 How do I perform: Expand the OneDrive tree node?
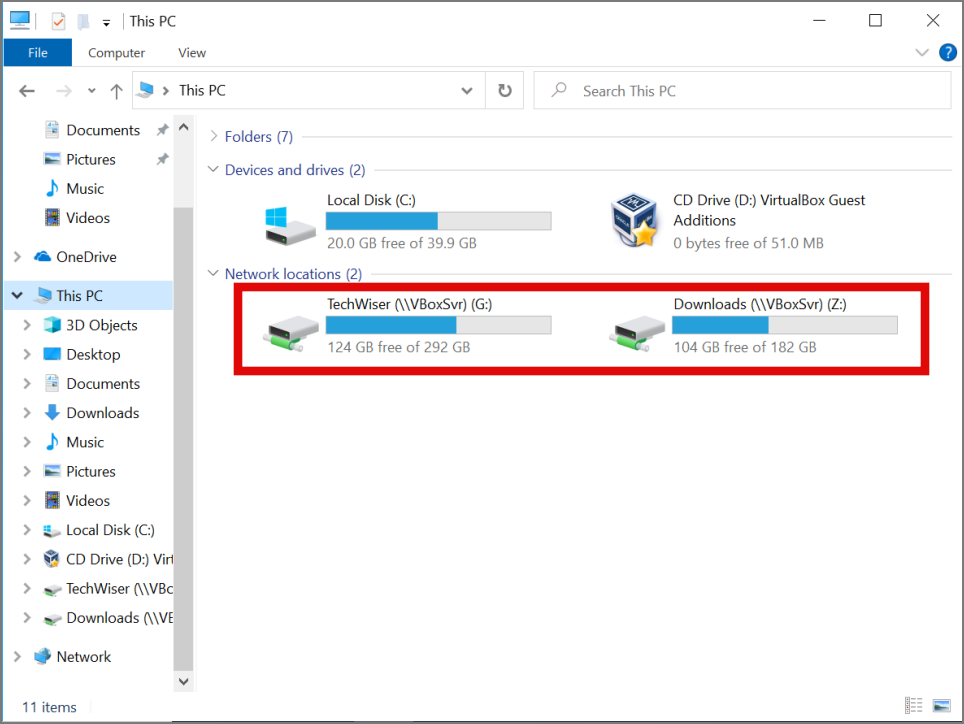17,257
